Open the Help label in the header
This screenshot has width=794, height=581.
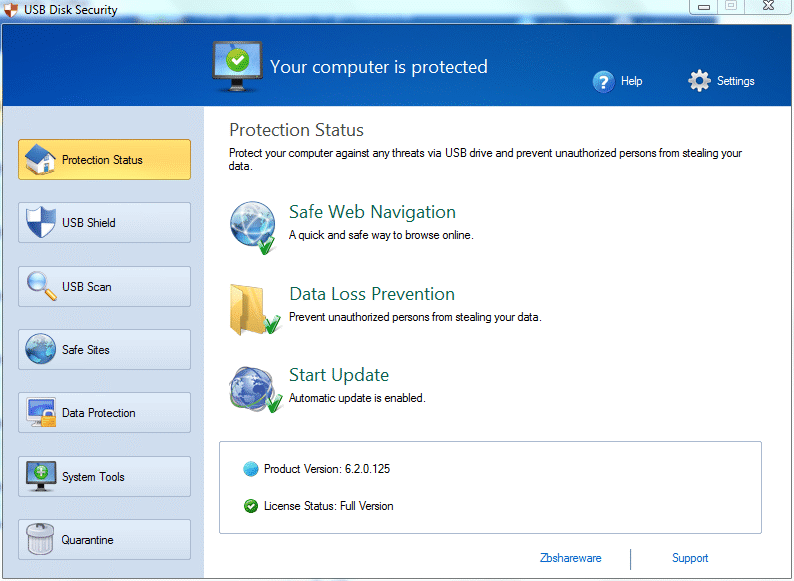click(631, 81)
